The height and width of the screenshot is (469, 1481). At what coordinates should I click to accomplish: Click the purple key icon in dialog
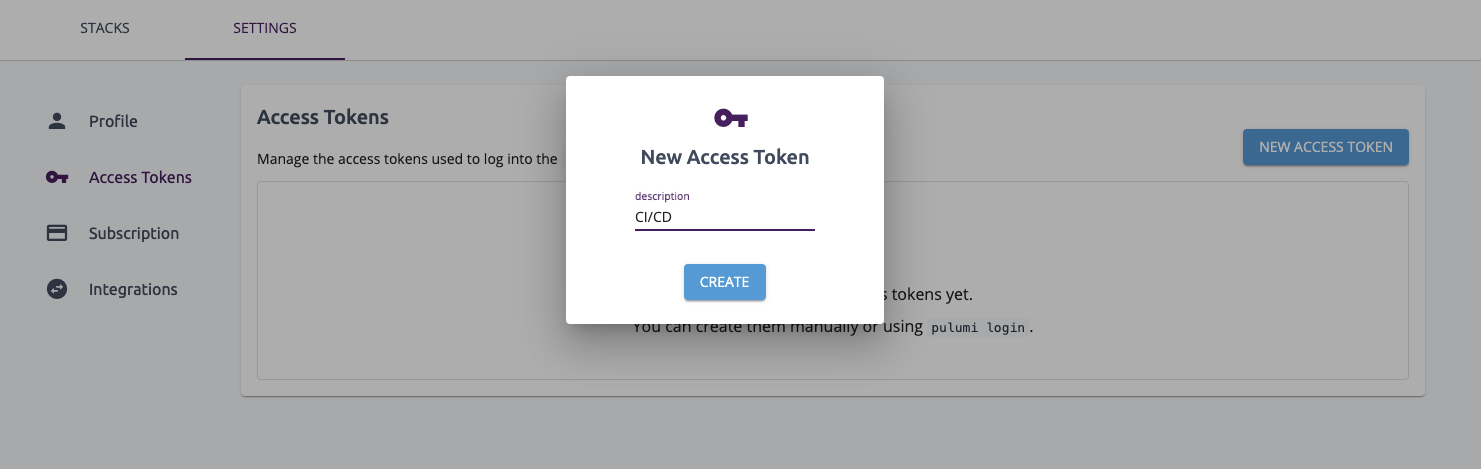point(731,118)
